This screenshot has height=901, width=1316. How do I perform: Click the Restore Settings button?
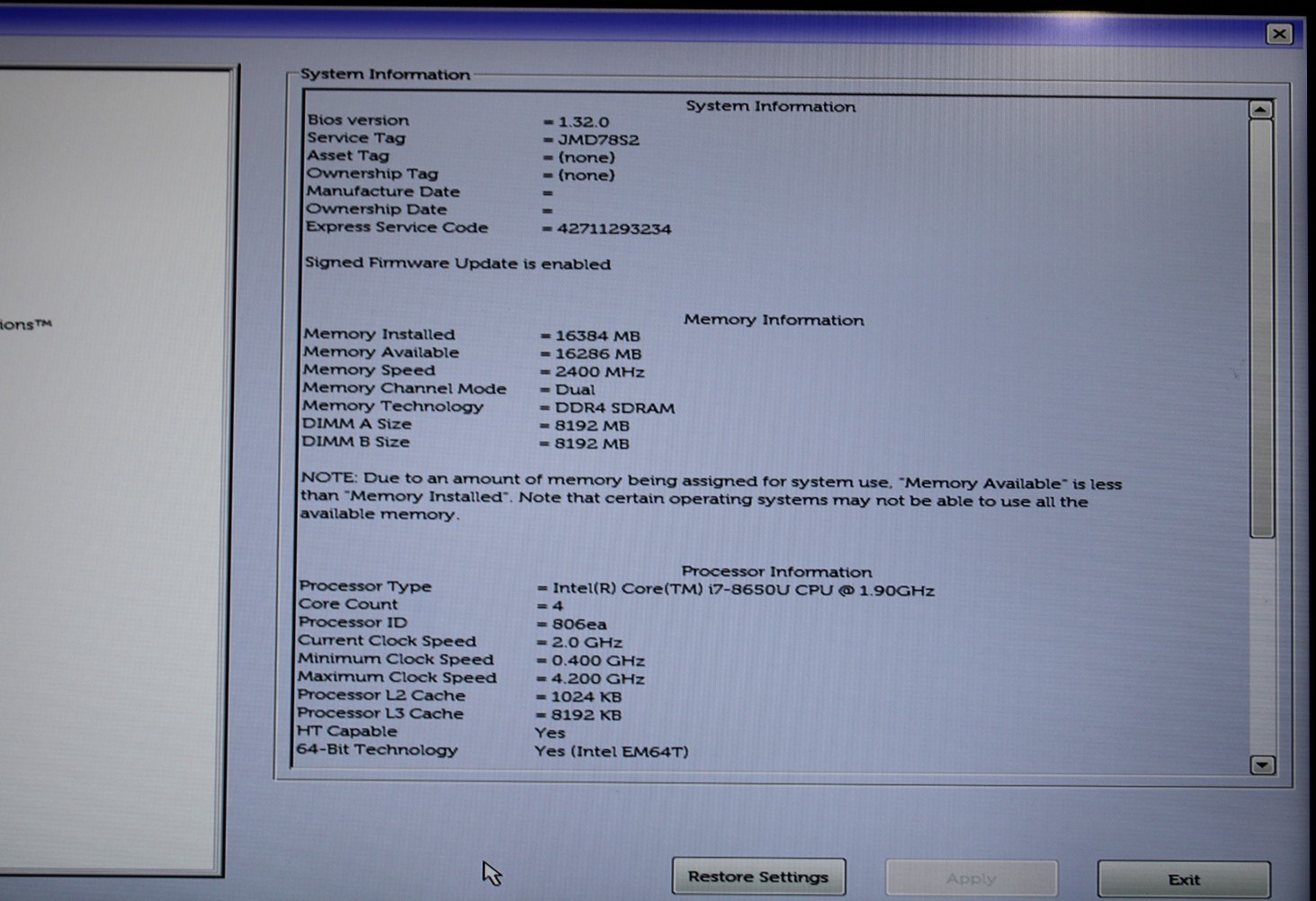(x=758, y=877)
